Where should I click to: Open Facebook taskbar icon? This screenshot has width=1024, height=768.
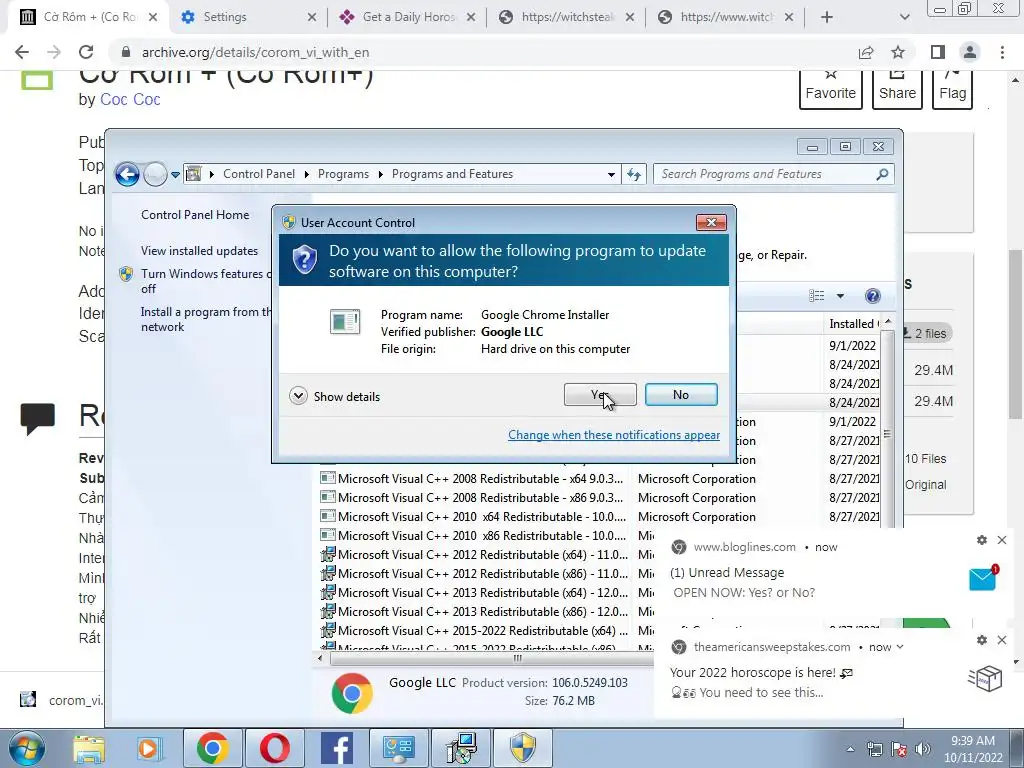pos(337,748)
